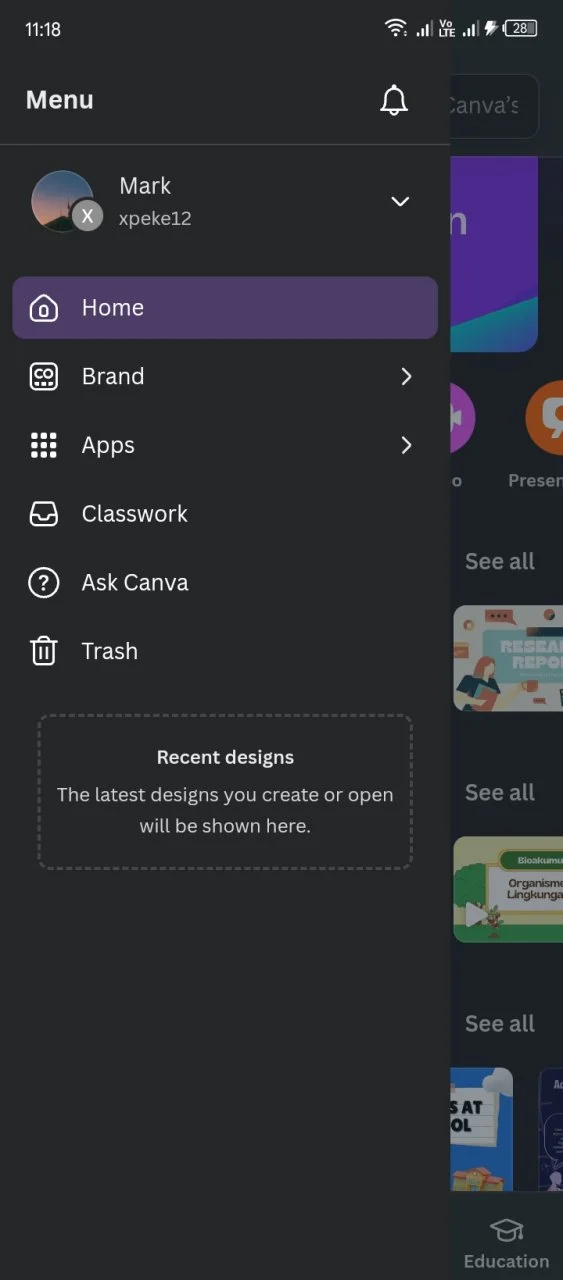Open the Research Report template thumbnail
The height and width of the screenshot is (1280, 563).
[x=508, y=658]
